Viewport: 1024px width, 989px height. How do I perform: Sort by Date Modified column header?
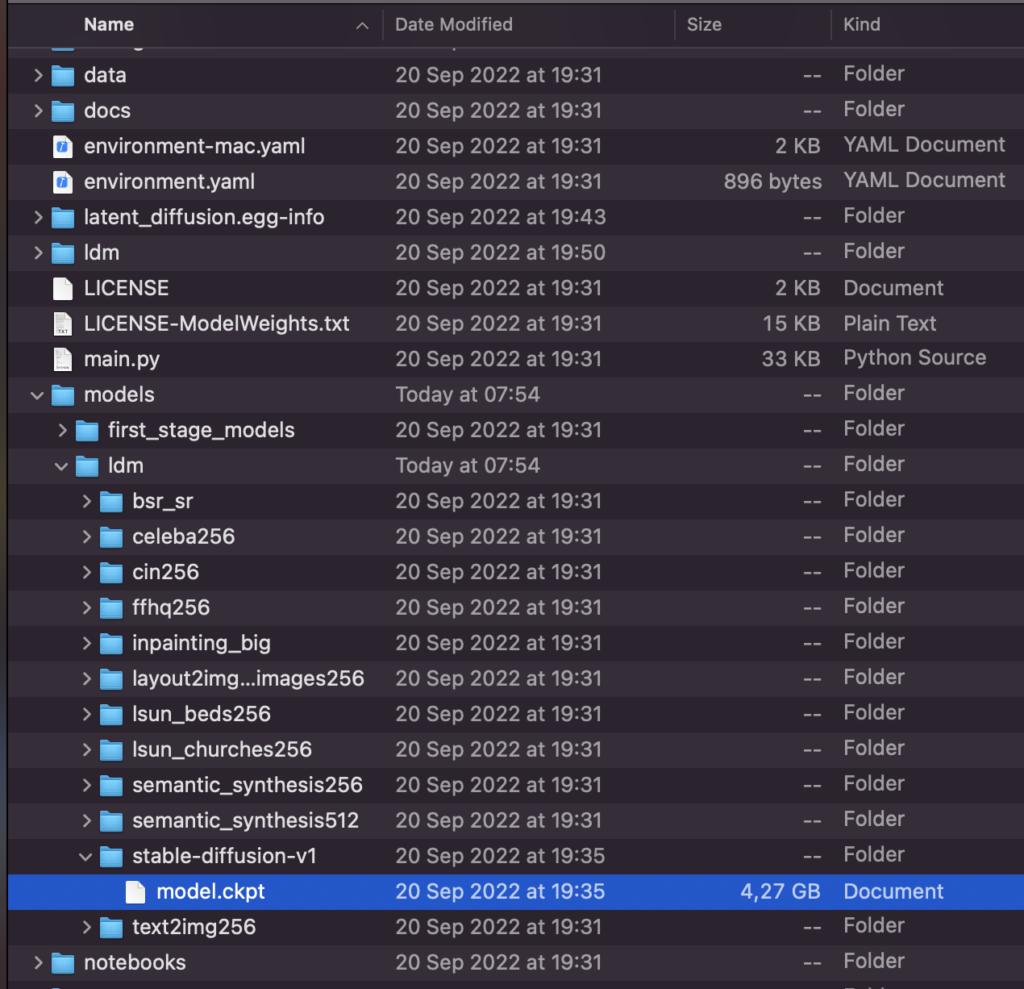pos(453,24)
